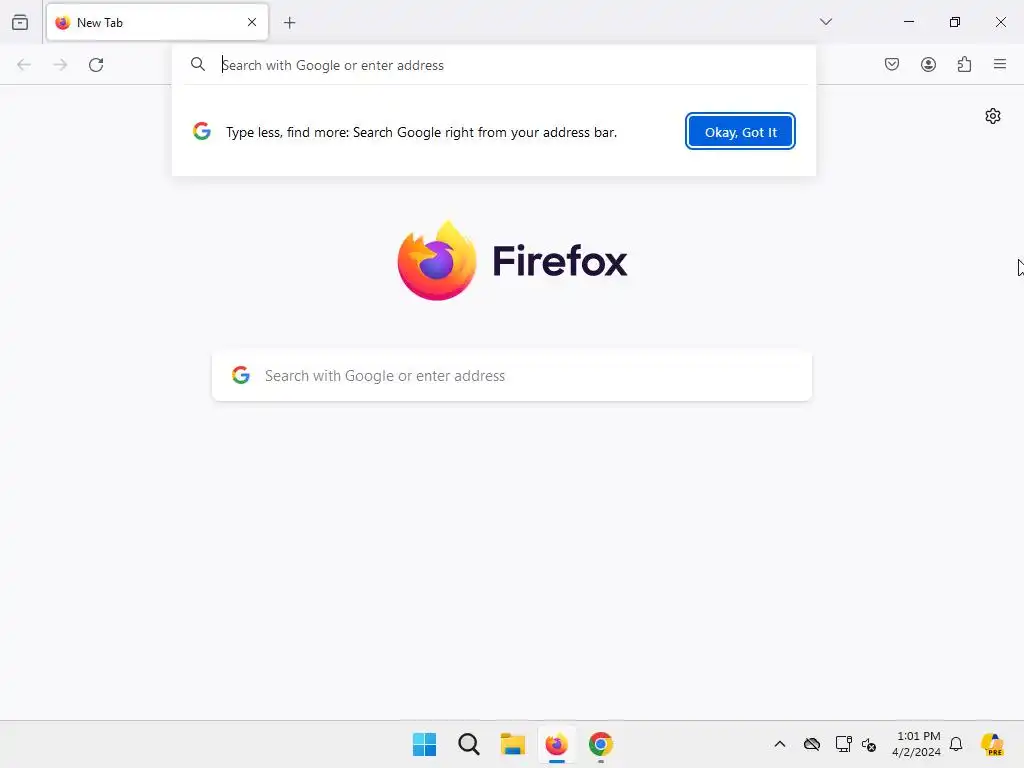Open the network display tray icon
This screenshot has height=768, width=1024.
843,744
